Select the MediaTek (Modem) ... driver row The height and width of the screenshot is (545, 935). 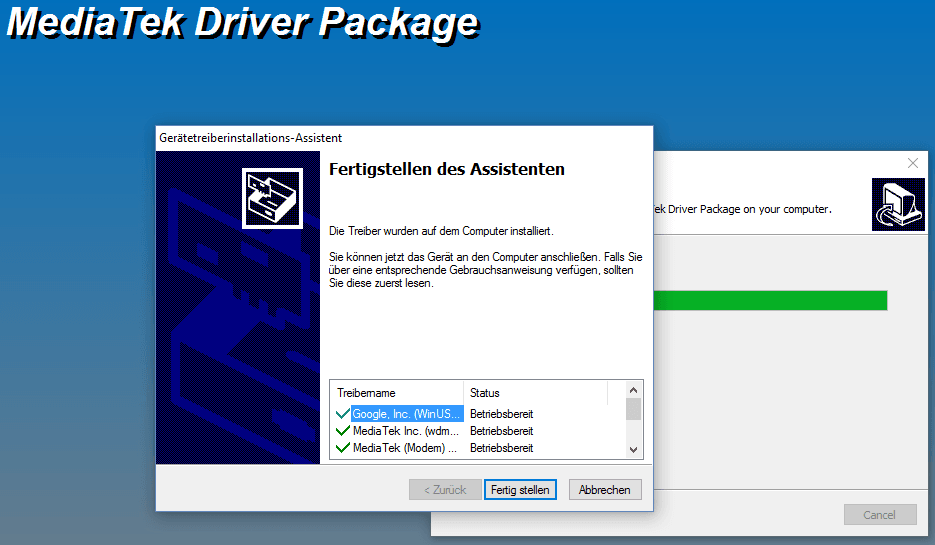[x=404, y=448]
